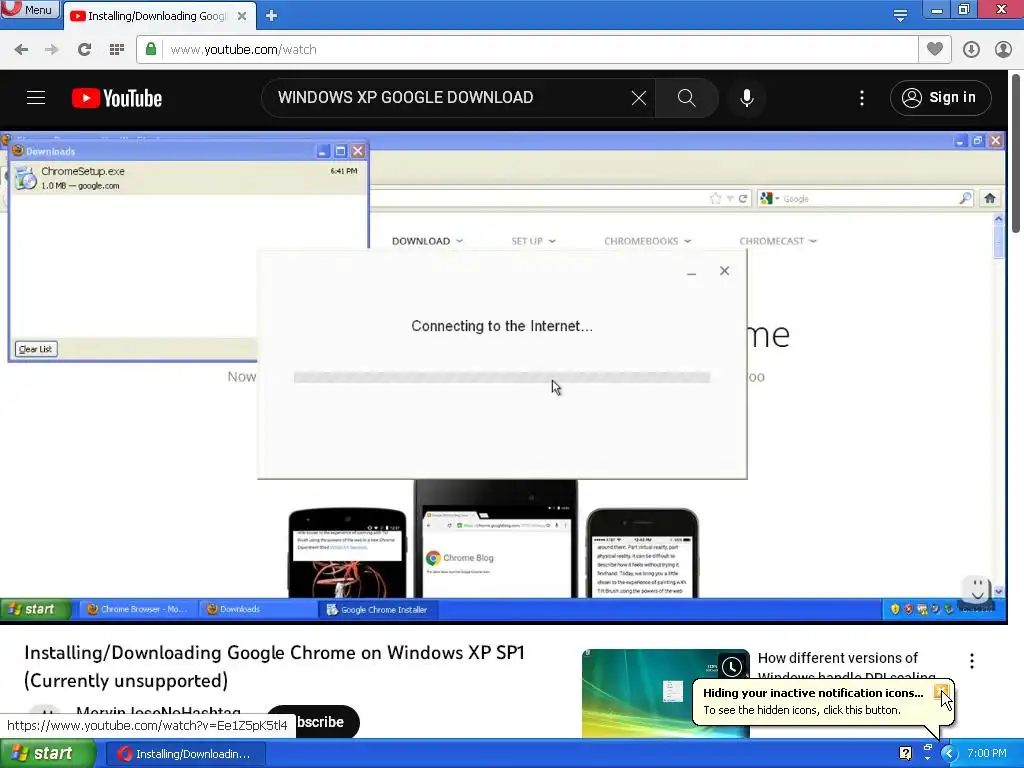
Task: Focus the www.youtube.com/watch address bar
Action: [x=526, y=50]
